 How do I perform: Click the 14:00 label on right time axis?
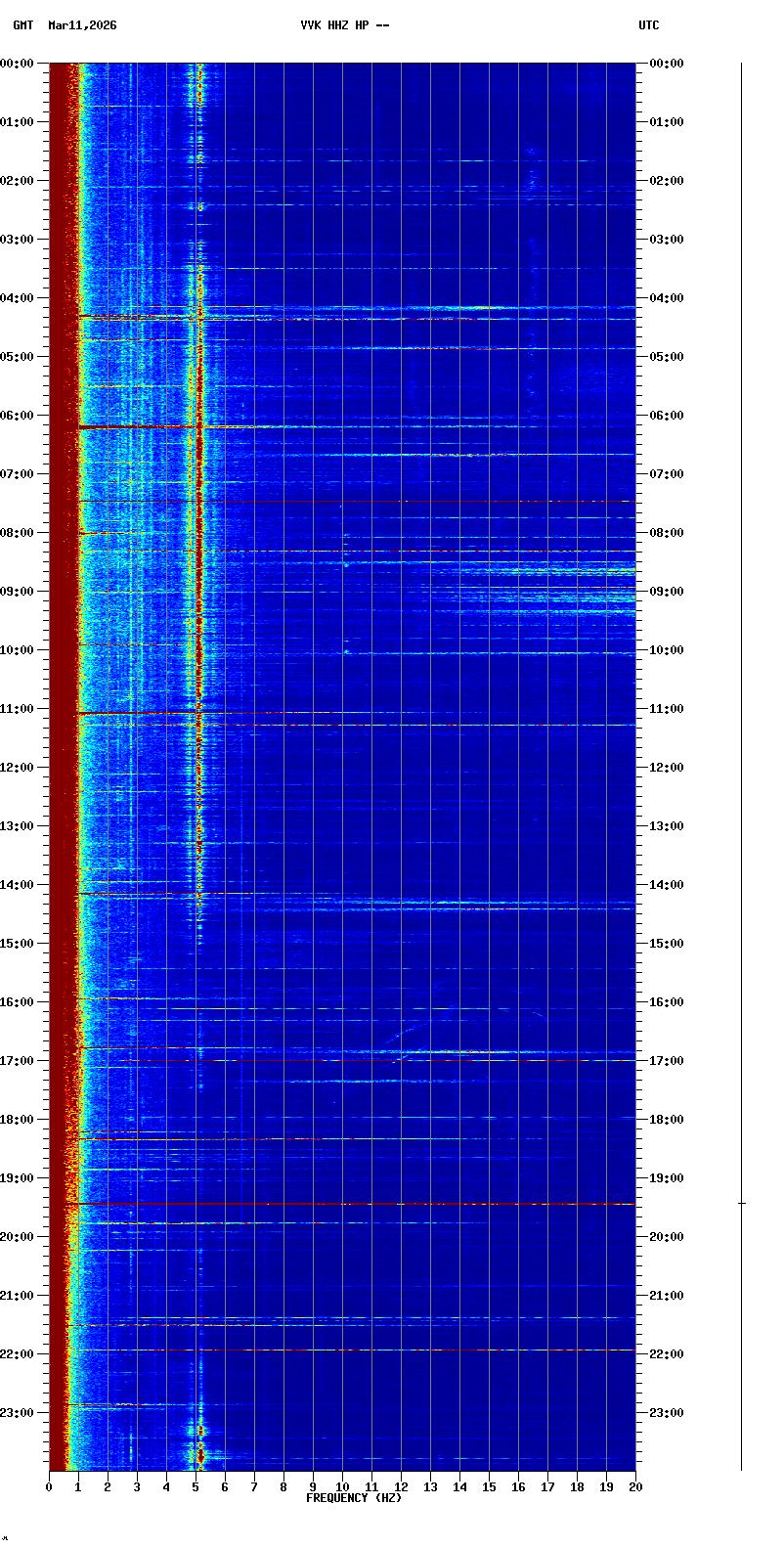point(667,885)
